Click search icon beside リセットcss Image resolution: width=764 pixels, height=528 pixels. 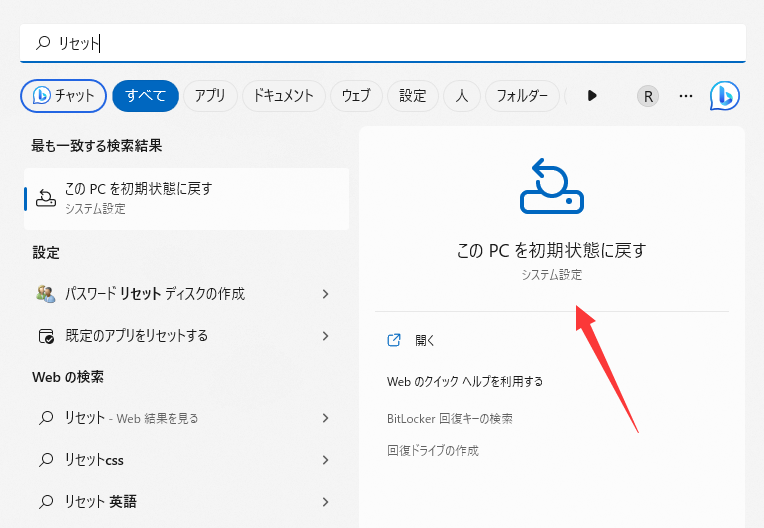(x=46, y=460)
